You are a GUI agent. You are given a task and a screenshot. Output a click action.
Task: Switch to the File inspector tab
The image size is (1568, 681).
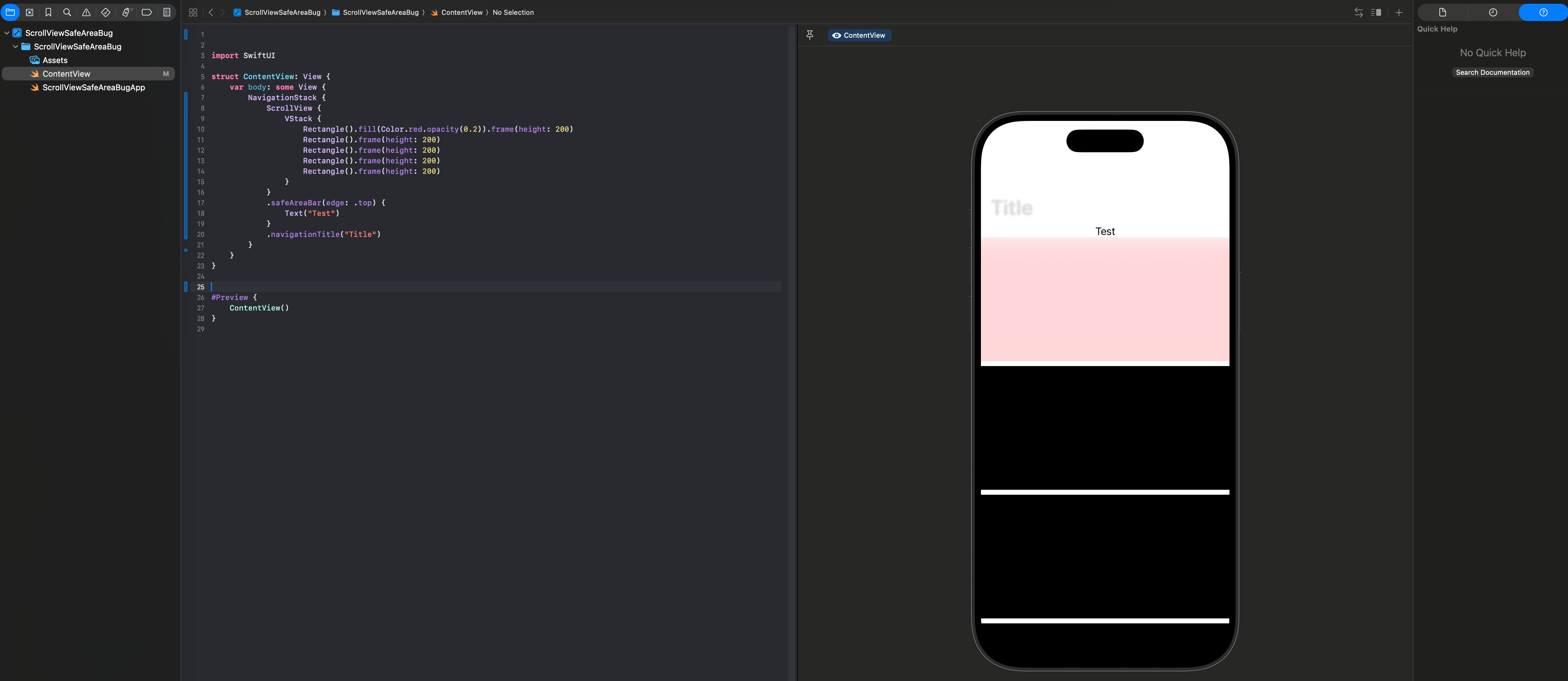coord(1442,12)
